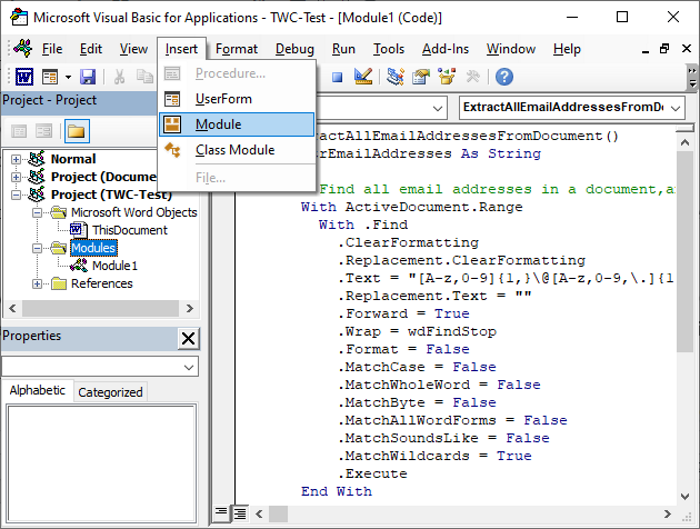This screenshot has height=529, width=700.
Task: Click the View Microsoft Word toolbar icon
Action: point(24,77)
